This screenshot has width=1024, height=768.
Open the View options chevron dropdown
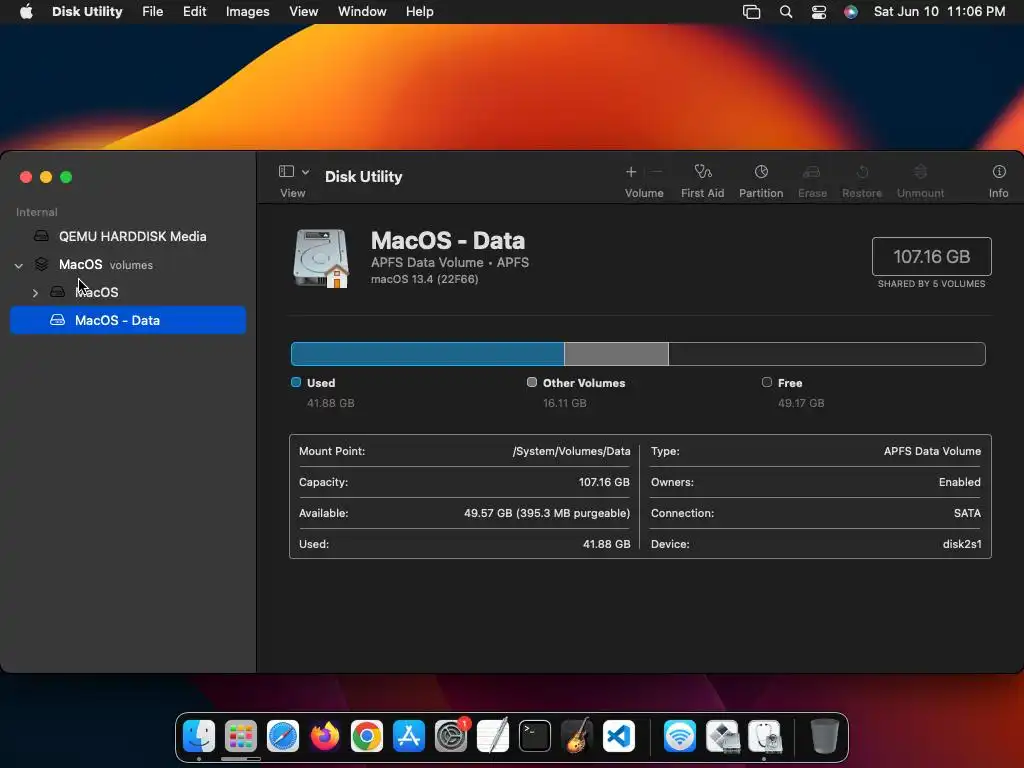coord(305,172)
